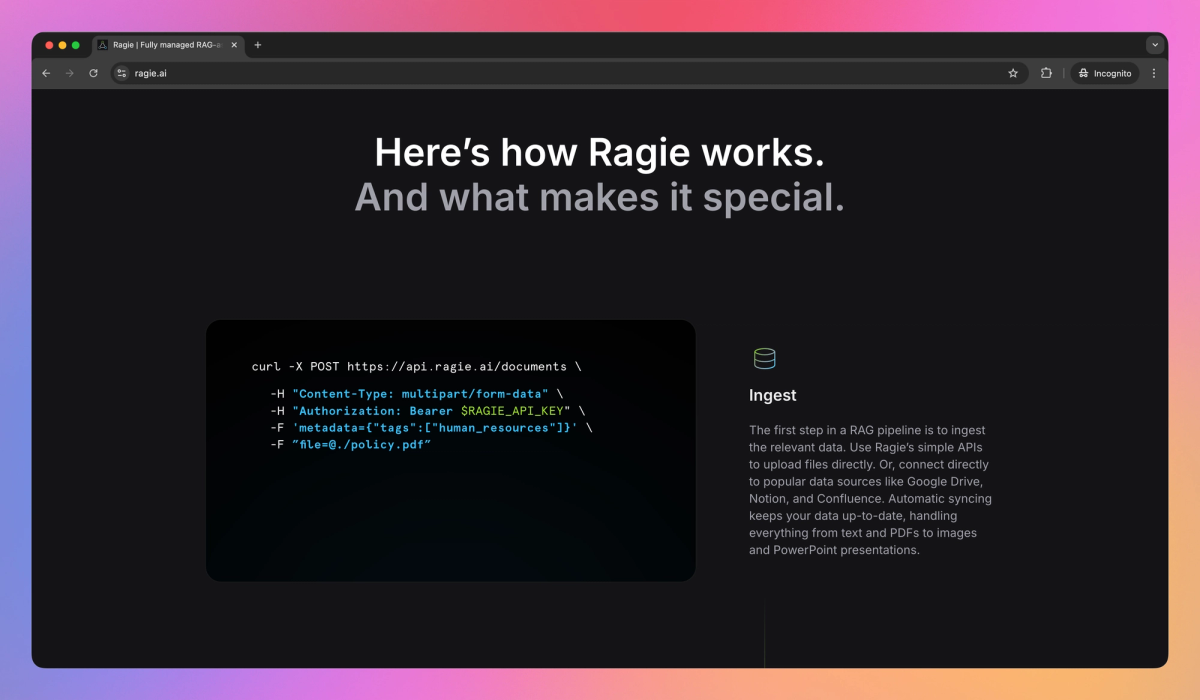Bookmark the page via the star icon

pyautogui.click(x=1013, y=72)
